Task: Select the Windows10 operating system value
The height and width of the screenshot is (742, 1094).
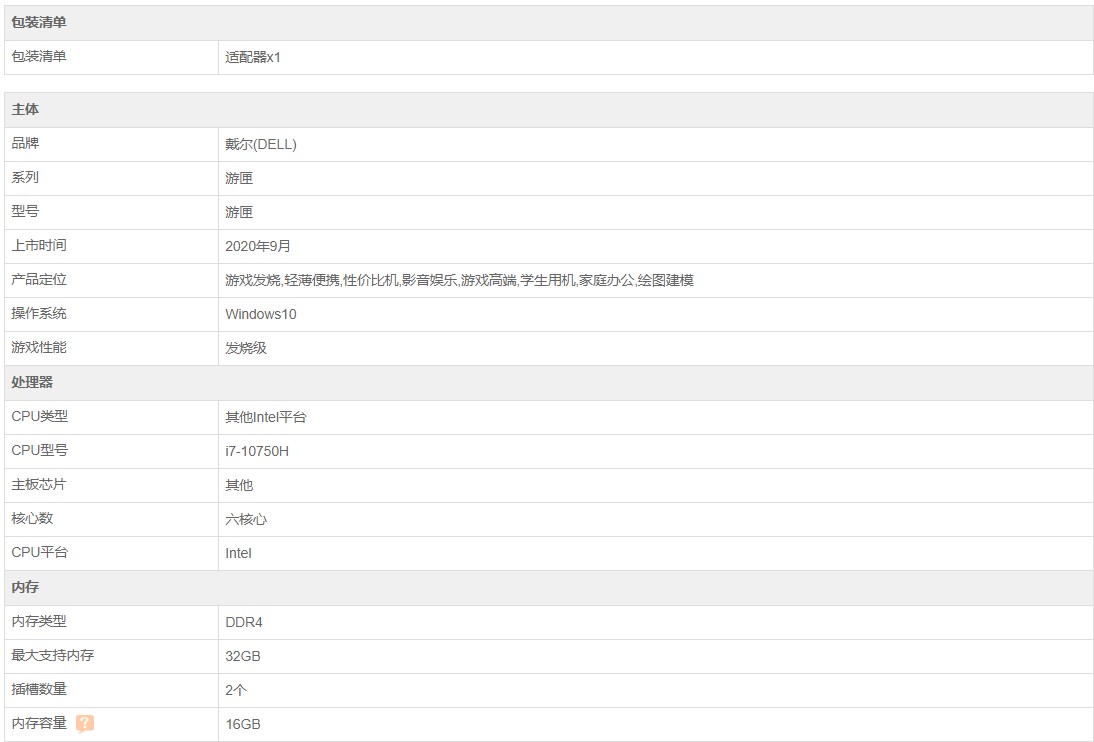Action: point(261,314)
